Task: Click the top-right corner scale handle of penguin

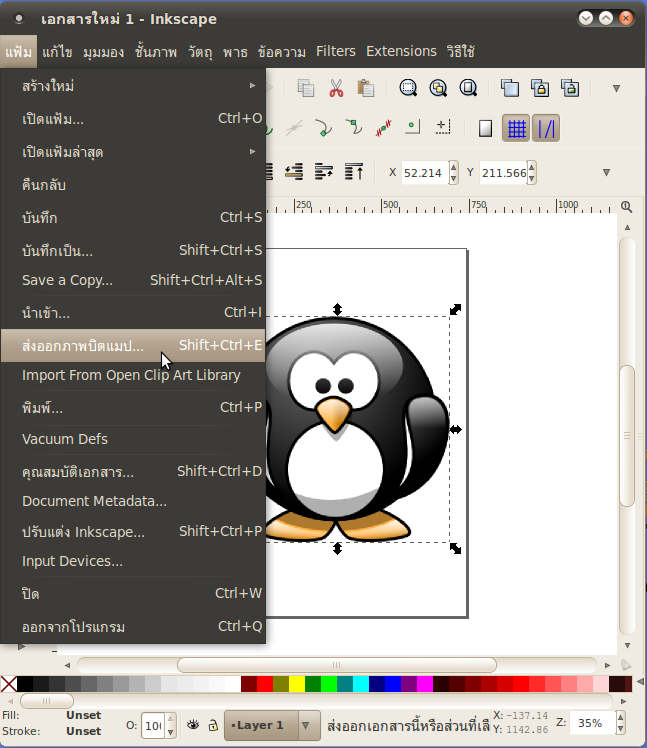Action: pyautogui.click(x=456, y=310)
